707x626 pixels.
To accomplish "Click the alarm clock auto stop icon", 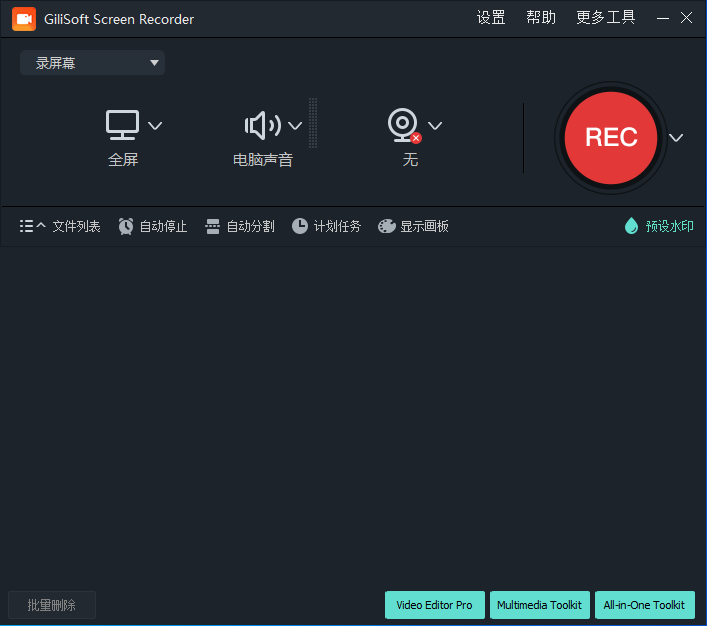I will click(126, 226).
